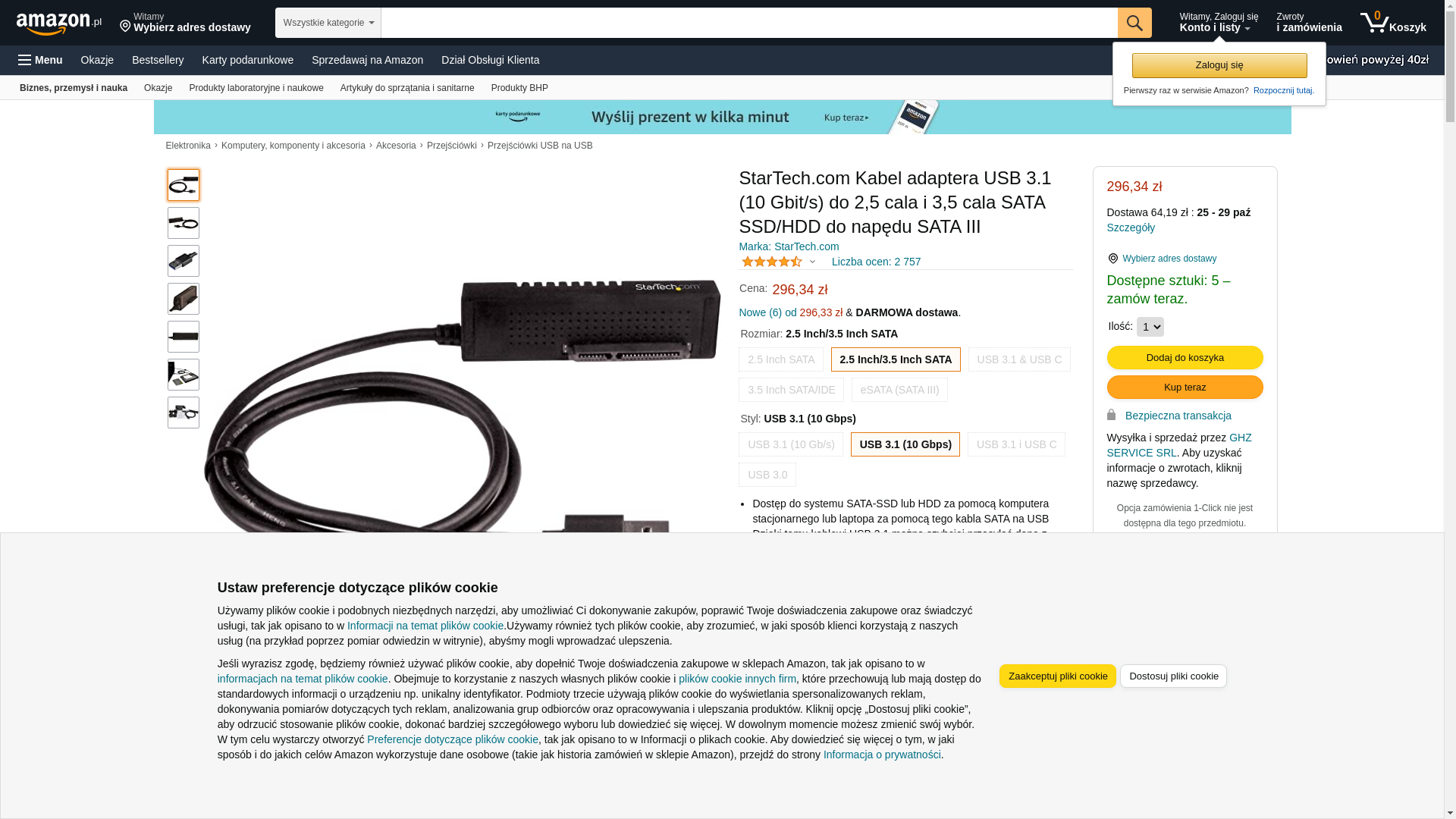Click inside the main search field
Screen dimensions: 1456x819
point(749,23)
